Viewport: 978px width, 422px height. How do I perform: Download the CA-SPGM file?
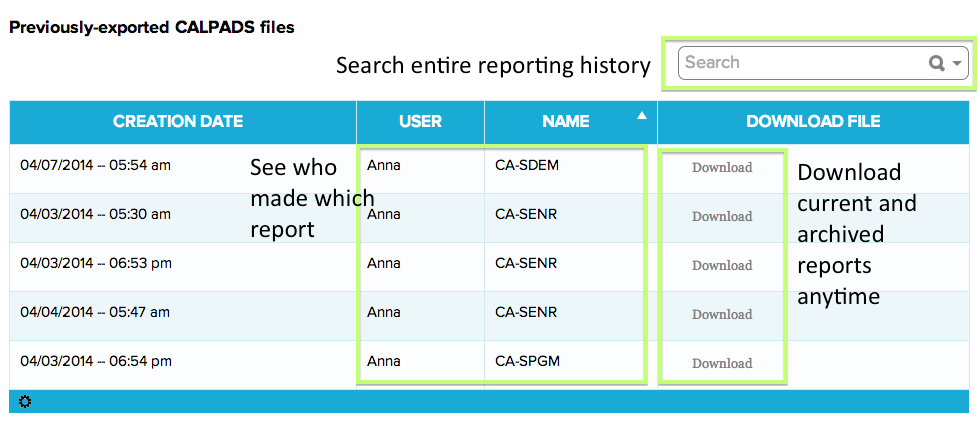722,363
